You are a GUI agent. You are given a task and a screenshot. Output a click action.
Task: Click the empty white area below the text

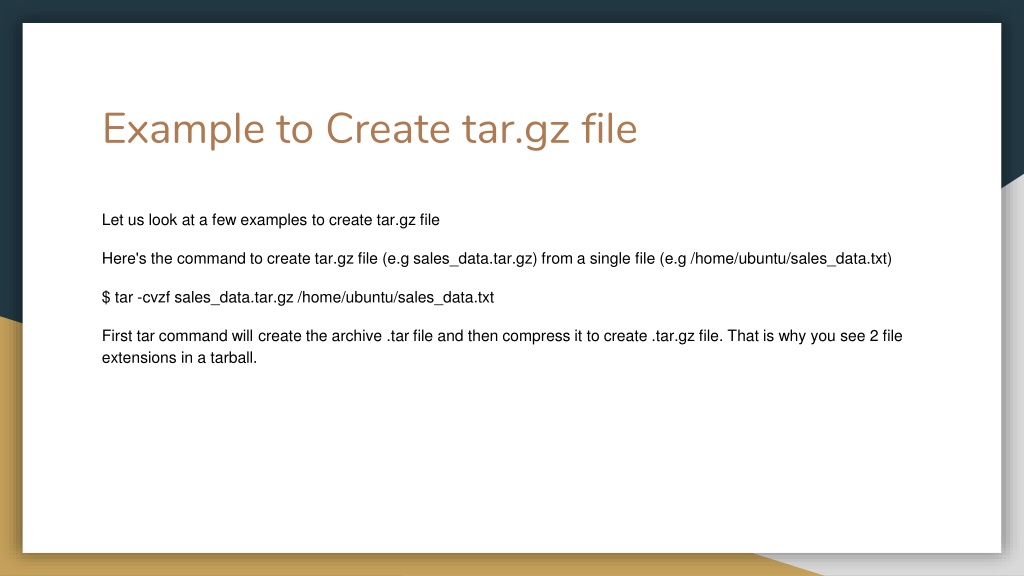pyautogui.click(x=500, y=450)
